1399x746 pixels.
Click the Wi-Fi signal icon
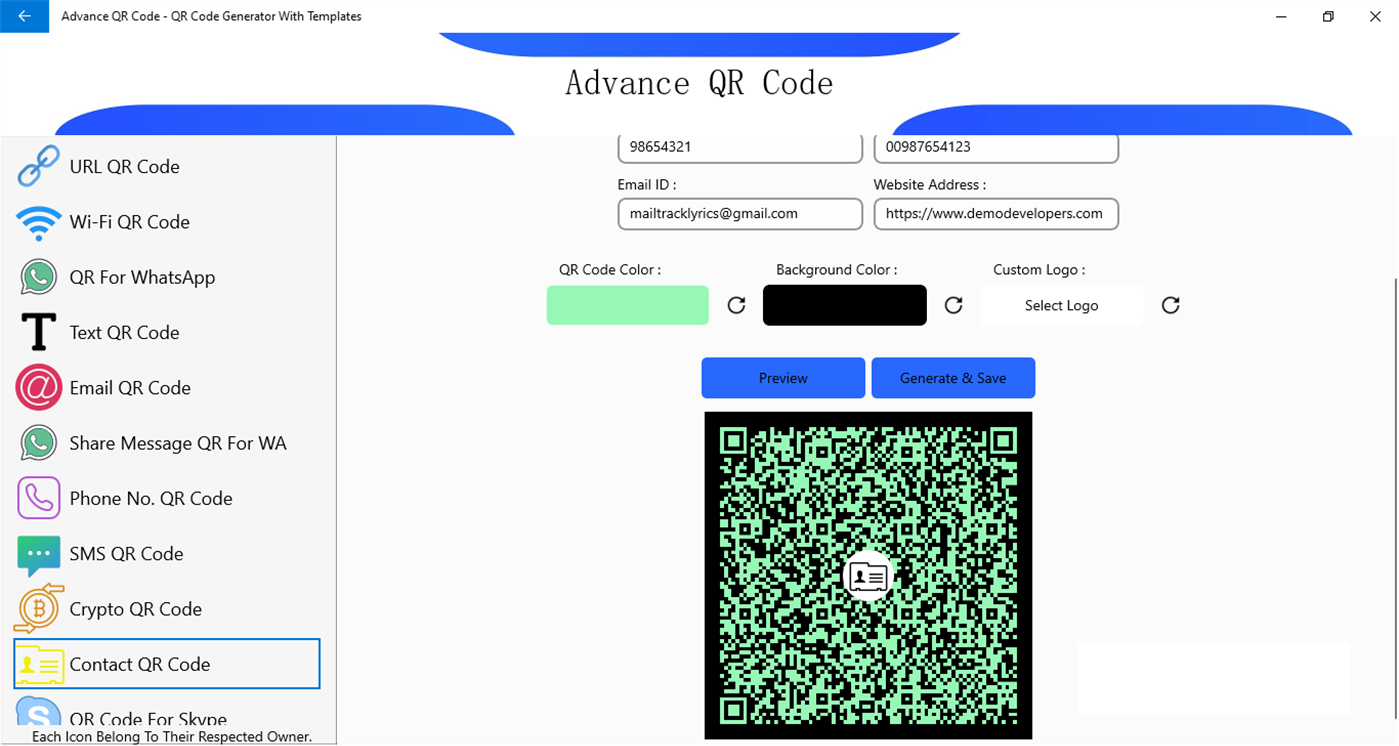tap(39, 223)
